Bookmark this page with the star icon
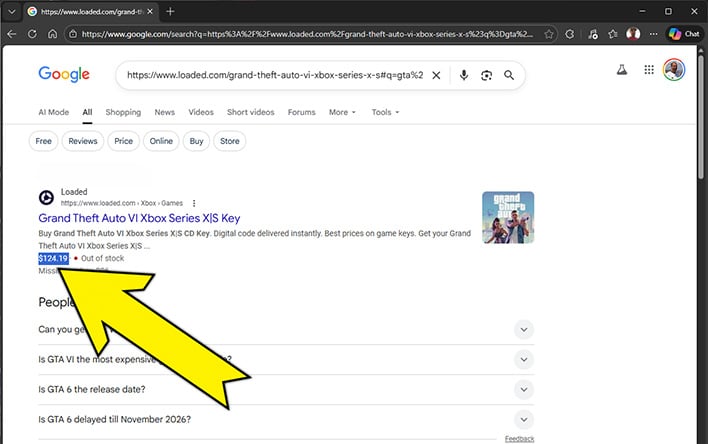708x444 pixels. tap(549, 34)
